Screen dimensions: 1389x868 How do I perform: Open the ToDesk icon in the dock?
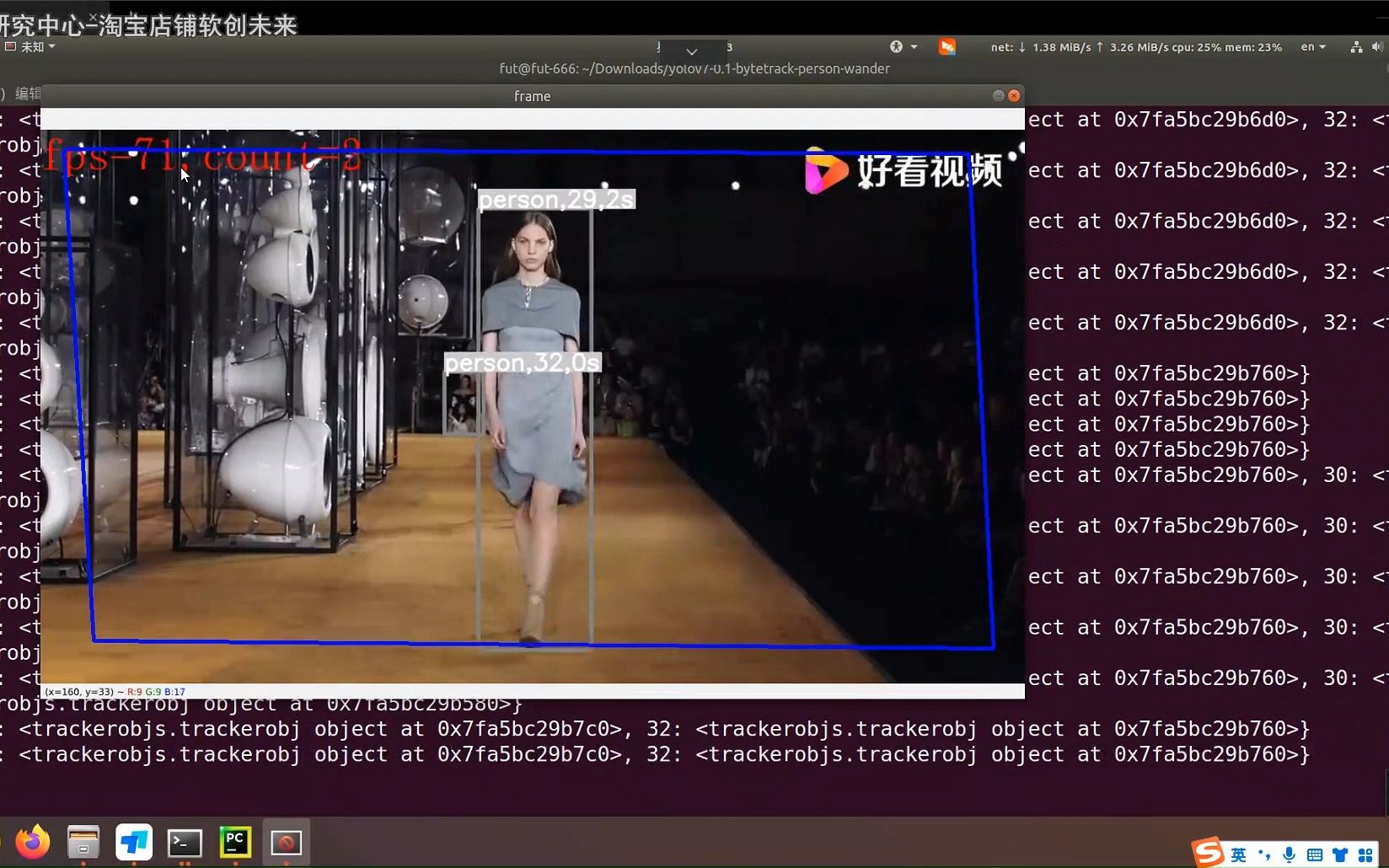pyautogui.click(x=134, y=842)
